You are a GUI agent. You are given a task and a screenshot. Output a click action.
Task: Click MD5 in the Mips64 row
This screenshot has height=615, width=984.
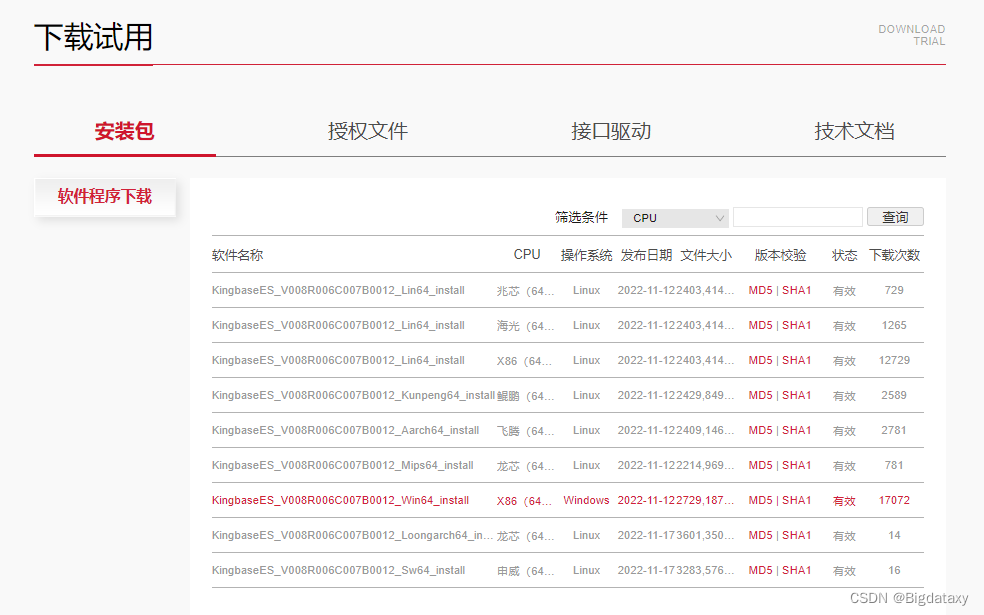pyautogui.click(x=760, y=466)
